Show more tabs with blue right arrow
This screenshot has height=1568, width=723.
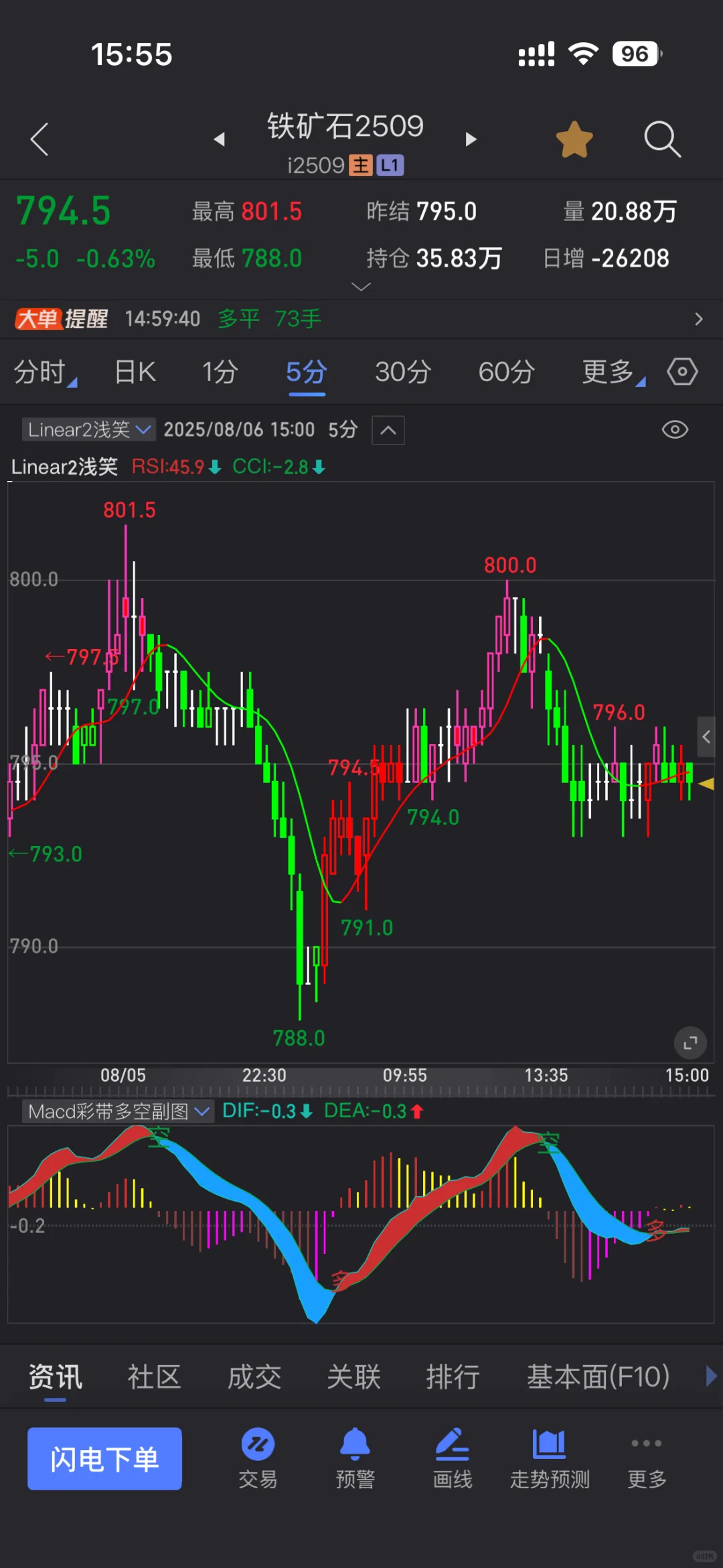[711, 1376]
